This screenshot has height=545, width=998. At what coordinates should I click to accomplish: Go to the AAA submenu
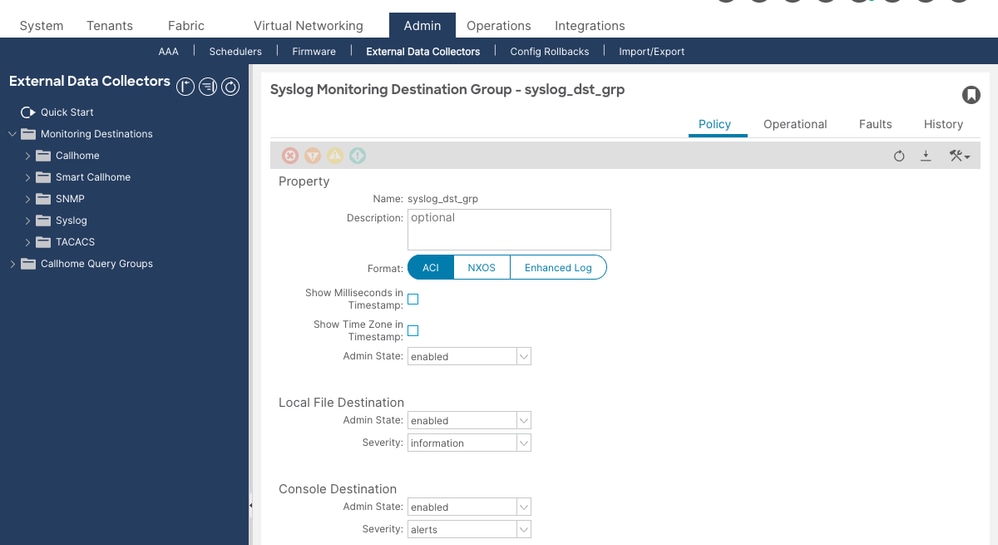click(168, 52)
